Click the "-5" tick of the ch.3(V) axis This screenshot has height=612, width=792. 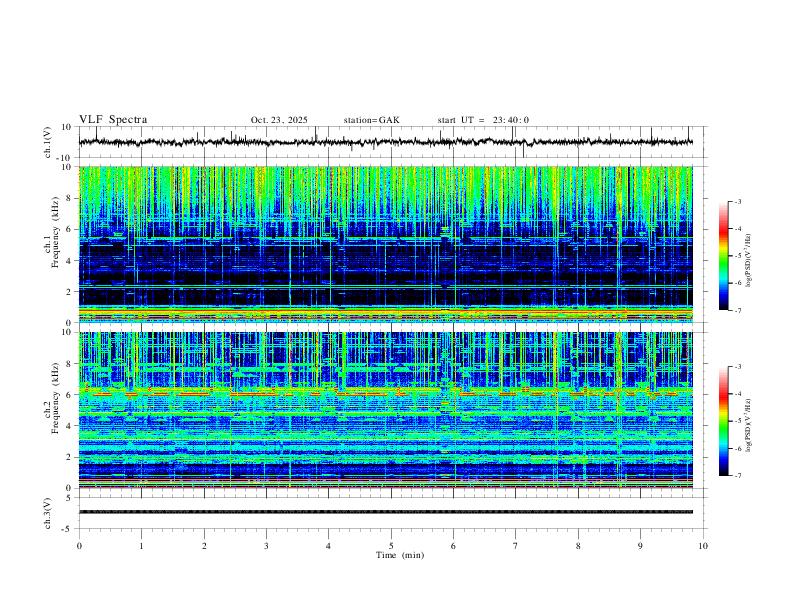pyautogui.click(x=68, y=529)
